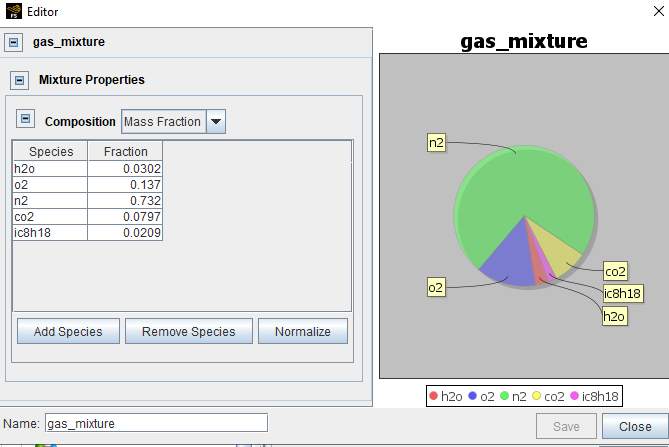Select the n2 species cell
Viewport: 669px width, 447px height.
[x=50, y=200]
